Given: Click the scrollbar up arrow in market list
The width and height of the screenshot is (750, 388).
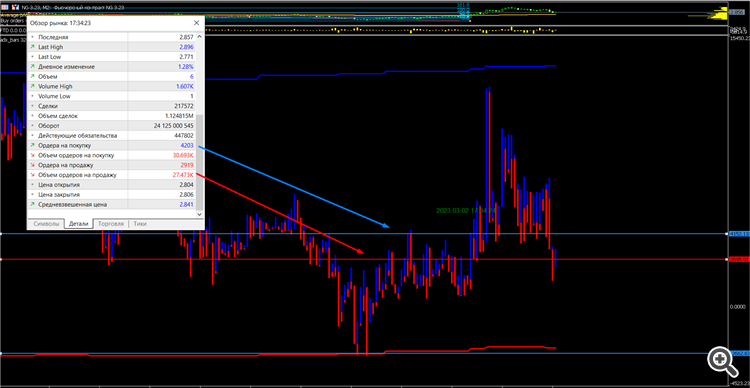Looking at the screenshot, I should [200, 36].
